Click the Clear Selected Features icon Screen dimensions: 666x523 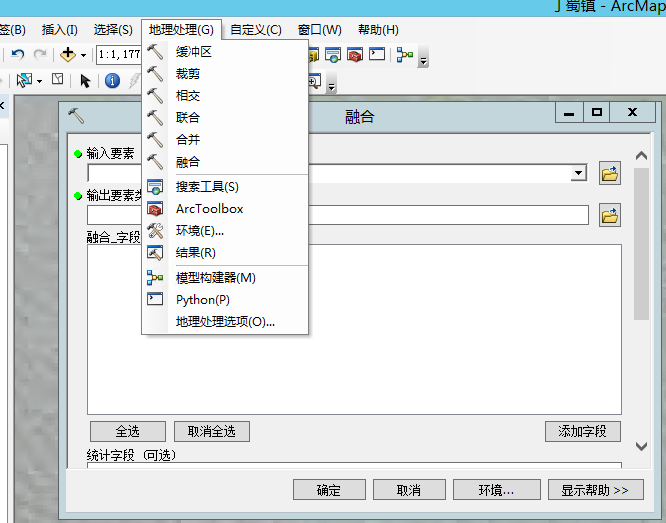pos(57,79)
